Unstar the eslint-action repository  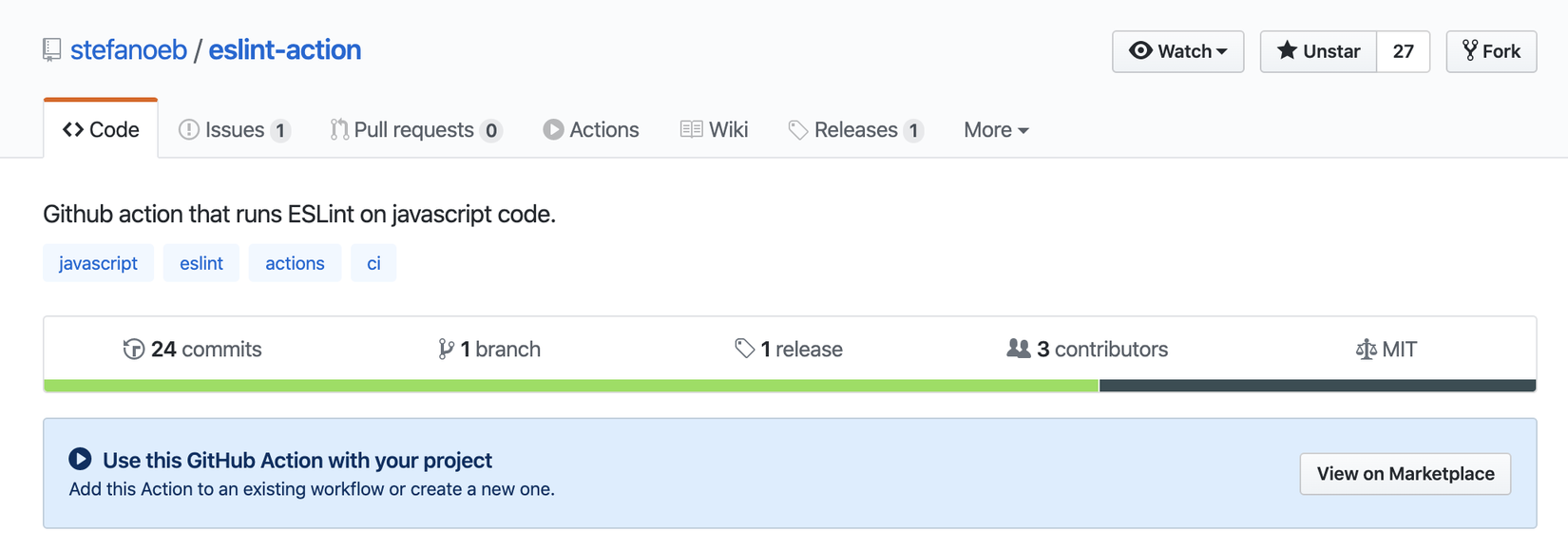pyautogui.click(x=1318, y=51)
